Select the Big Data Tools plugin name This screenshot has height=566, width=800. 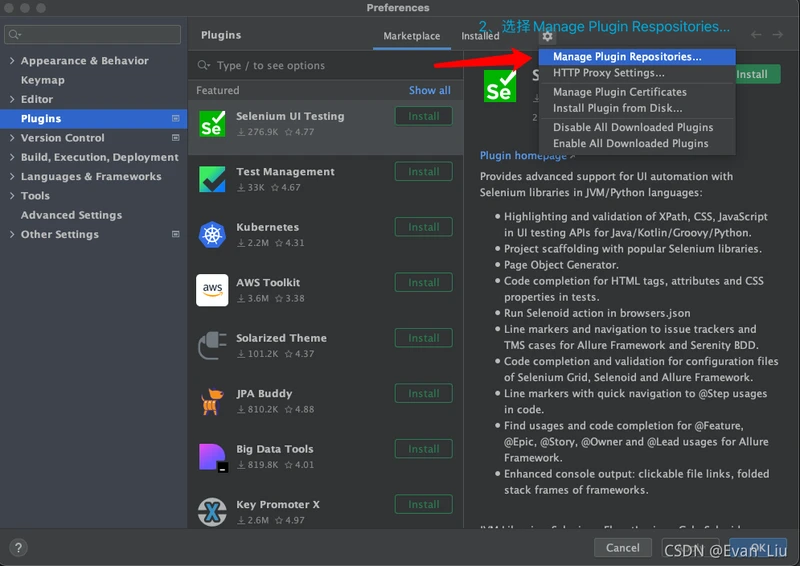point(274,449)
